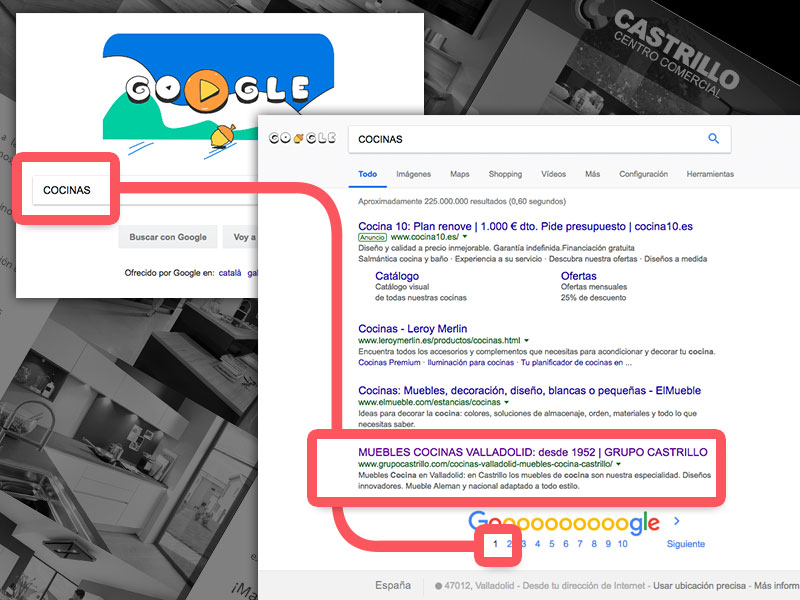Click the next-page chevron beside the Goooogle logo
The image size is (800, 600).
pos(677,521)
